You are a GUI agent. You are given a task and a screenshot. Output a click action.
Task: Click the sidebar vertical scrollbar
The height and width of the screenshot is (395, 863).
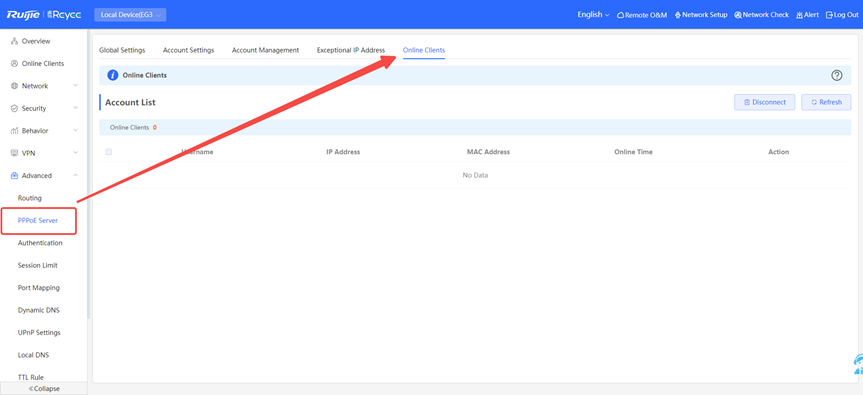pos(89,174)
